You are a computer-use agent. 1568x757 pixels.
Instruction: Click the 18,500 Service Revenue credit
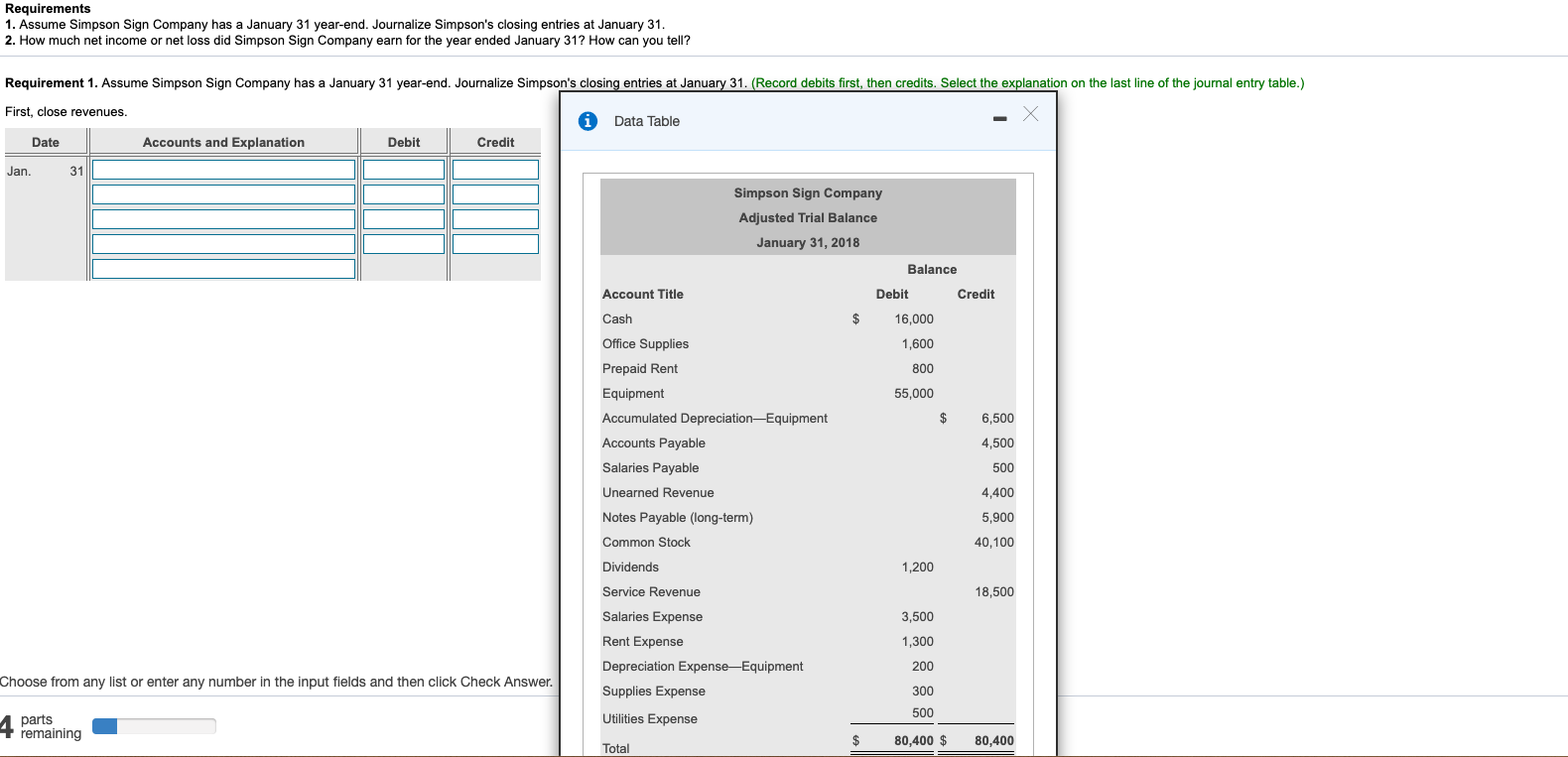click(x=994, y=591)
